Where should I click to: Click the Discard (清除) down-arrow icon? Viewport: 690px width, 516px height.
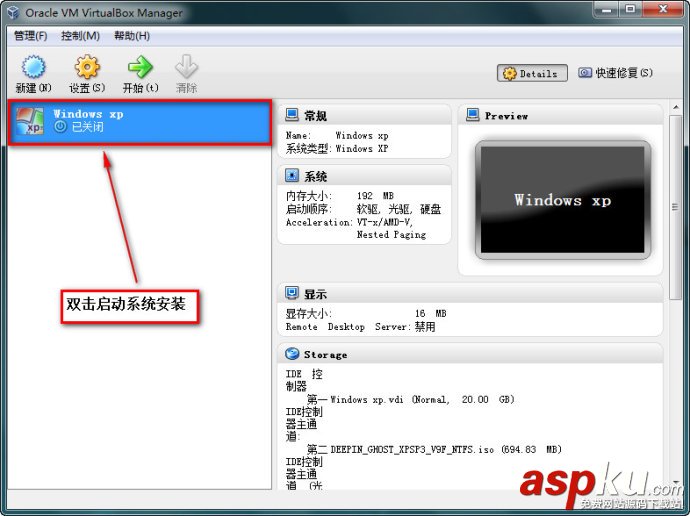click(186, 67)
